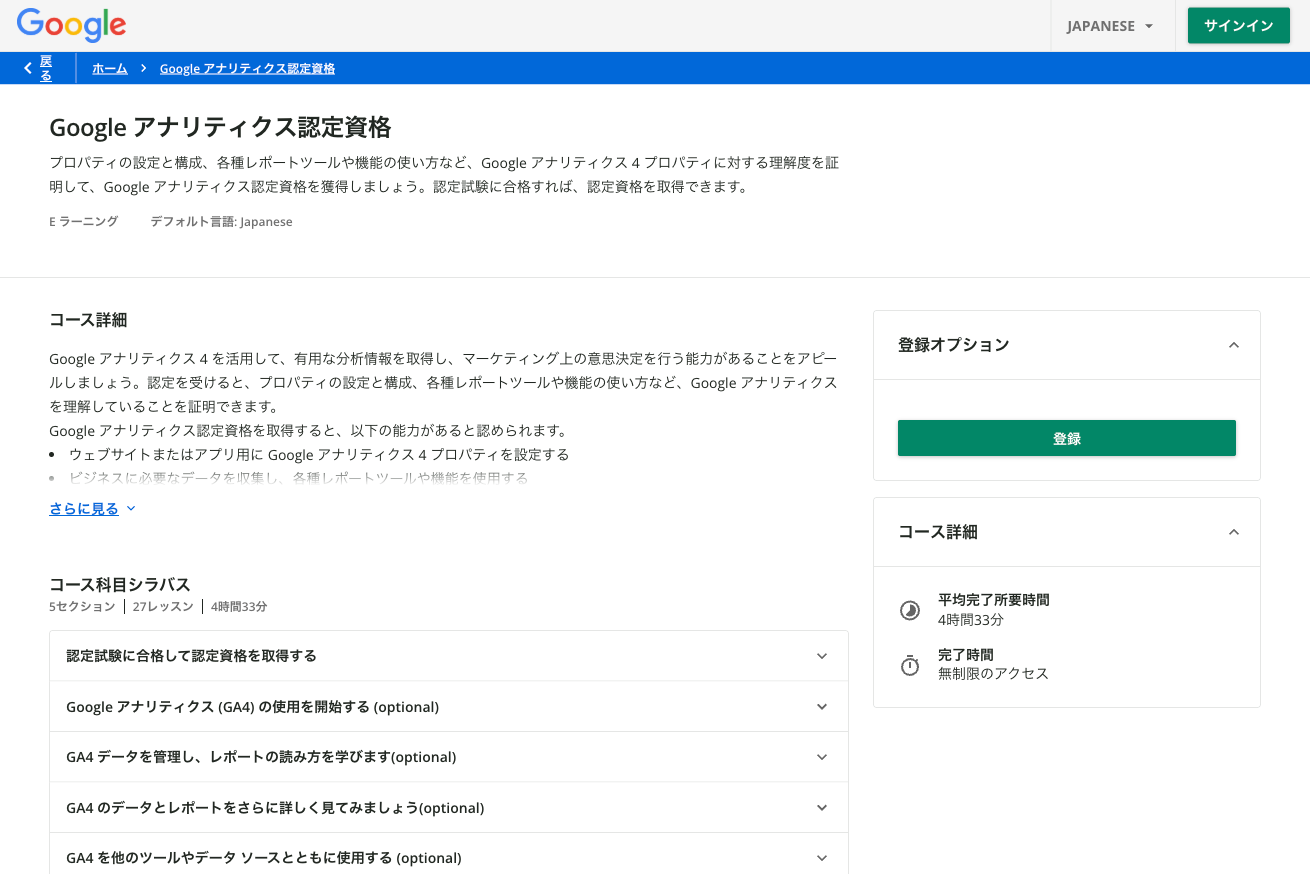1310x874 pixels.
Task: Click the 完了時間 stopwatch icon
Action: tap(909, 665)
